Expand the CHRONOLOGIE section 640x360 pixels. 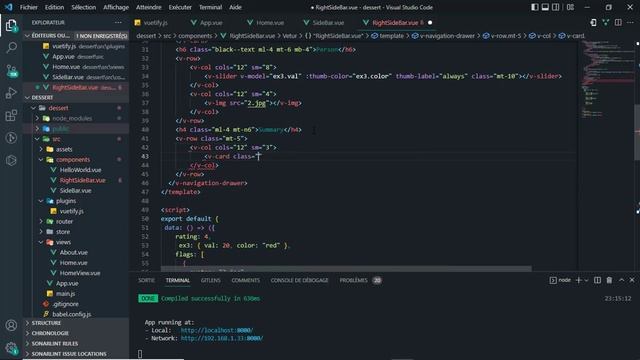point(76,333)
